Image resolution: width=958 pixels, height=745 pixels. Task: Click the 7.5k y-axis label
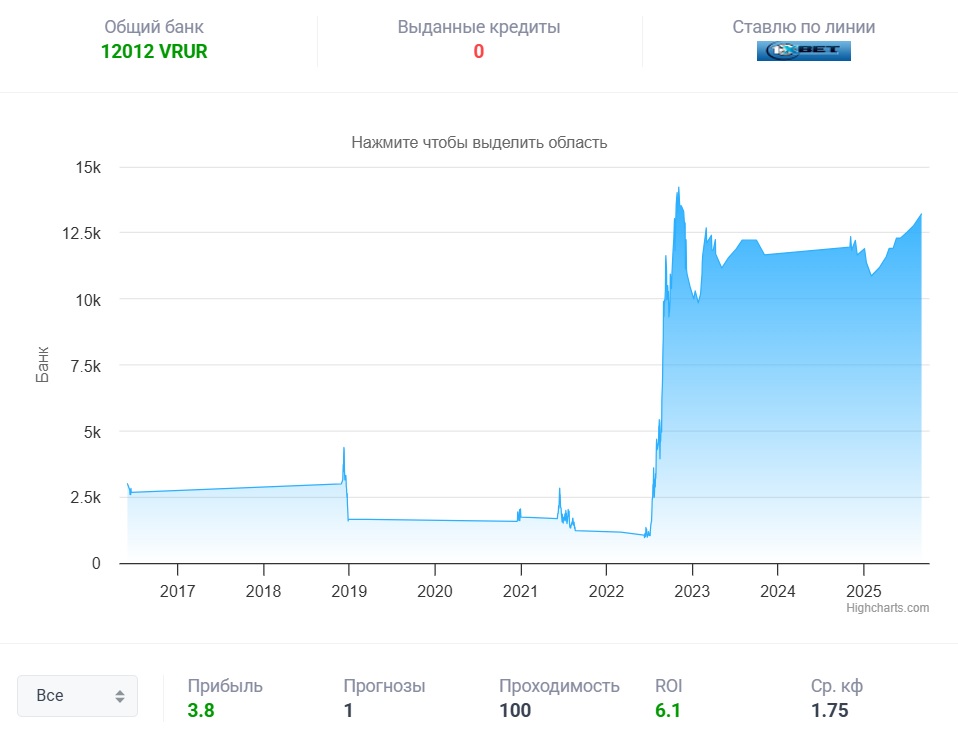coord(86,366)
